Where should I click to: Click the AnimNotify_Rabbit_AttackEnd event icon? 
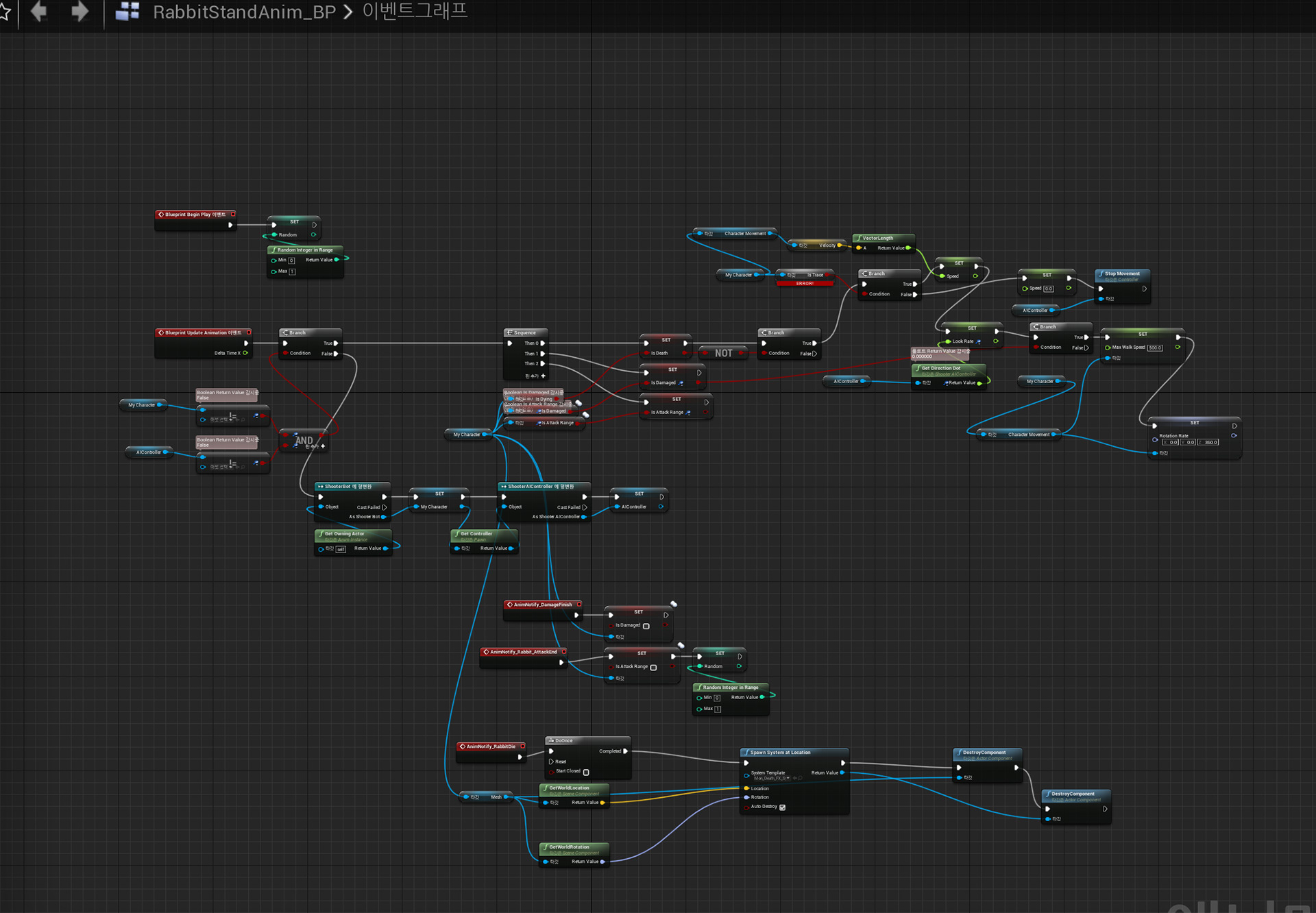(x=486, y=652)
